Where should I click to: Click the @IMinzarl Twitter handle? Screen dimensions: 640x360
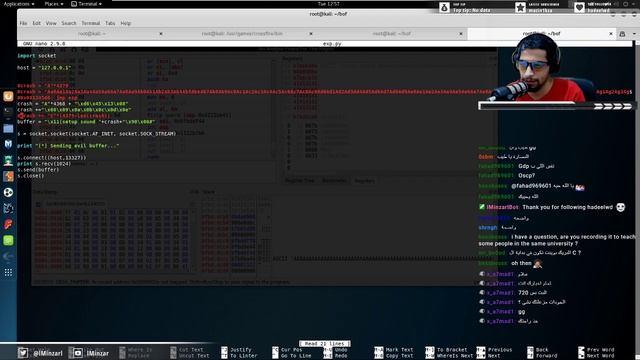tap(48, 353)
